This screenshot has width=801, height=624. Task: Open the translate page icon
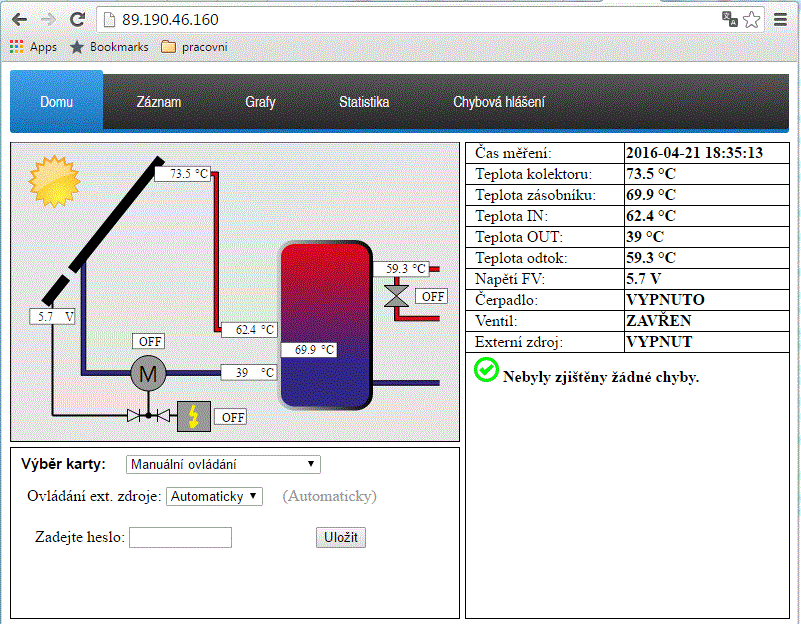coord(729,19)
